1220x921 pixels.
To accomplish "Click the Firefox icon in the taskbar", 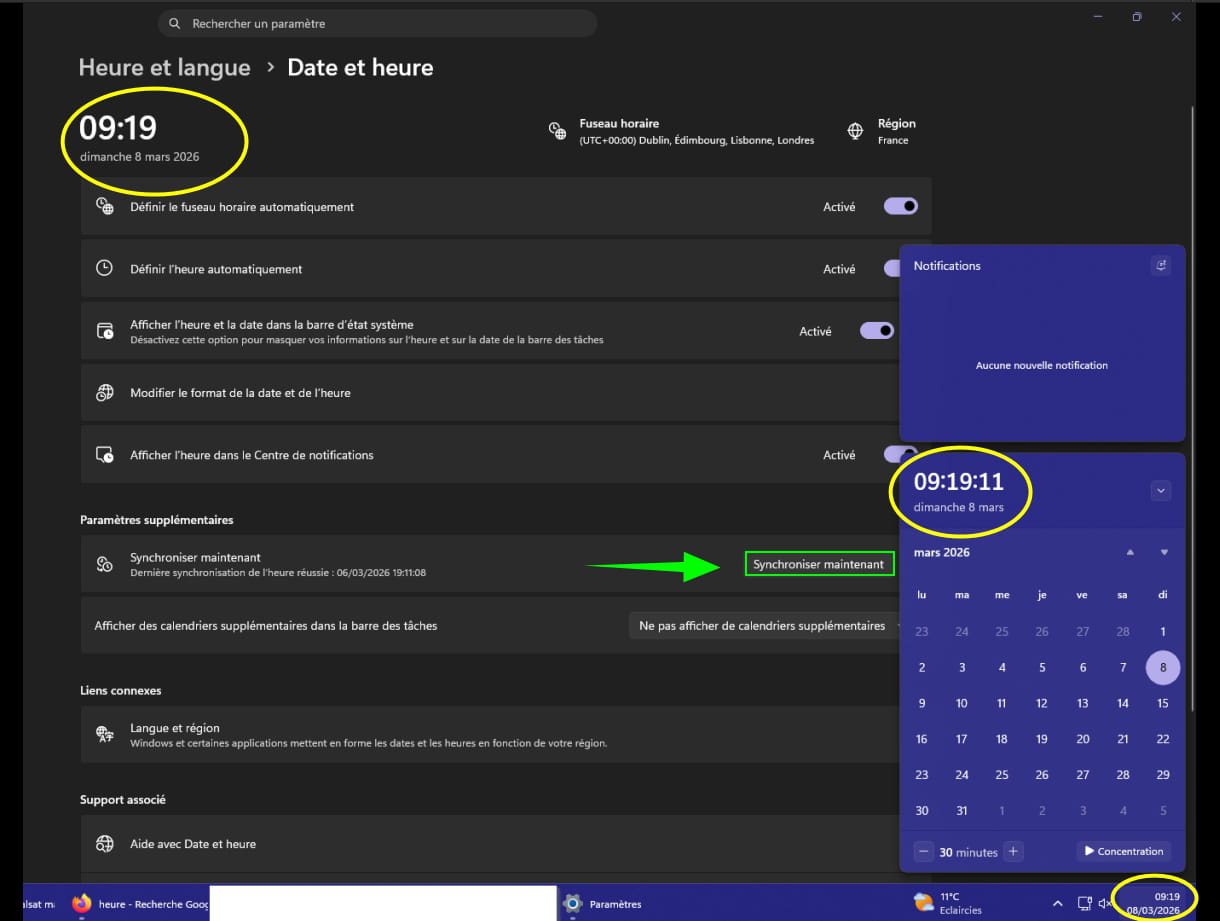I will [82, 904].
